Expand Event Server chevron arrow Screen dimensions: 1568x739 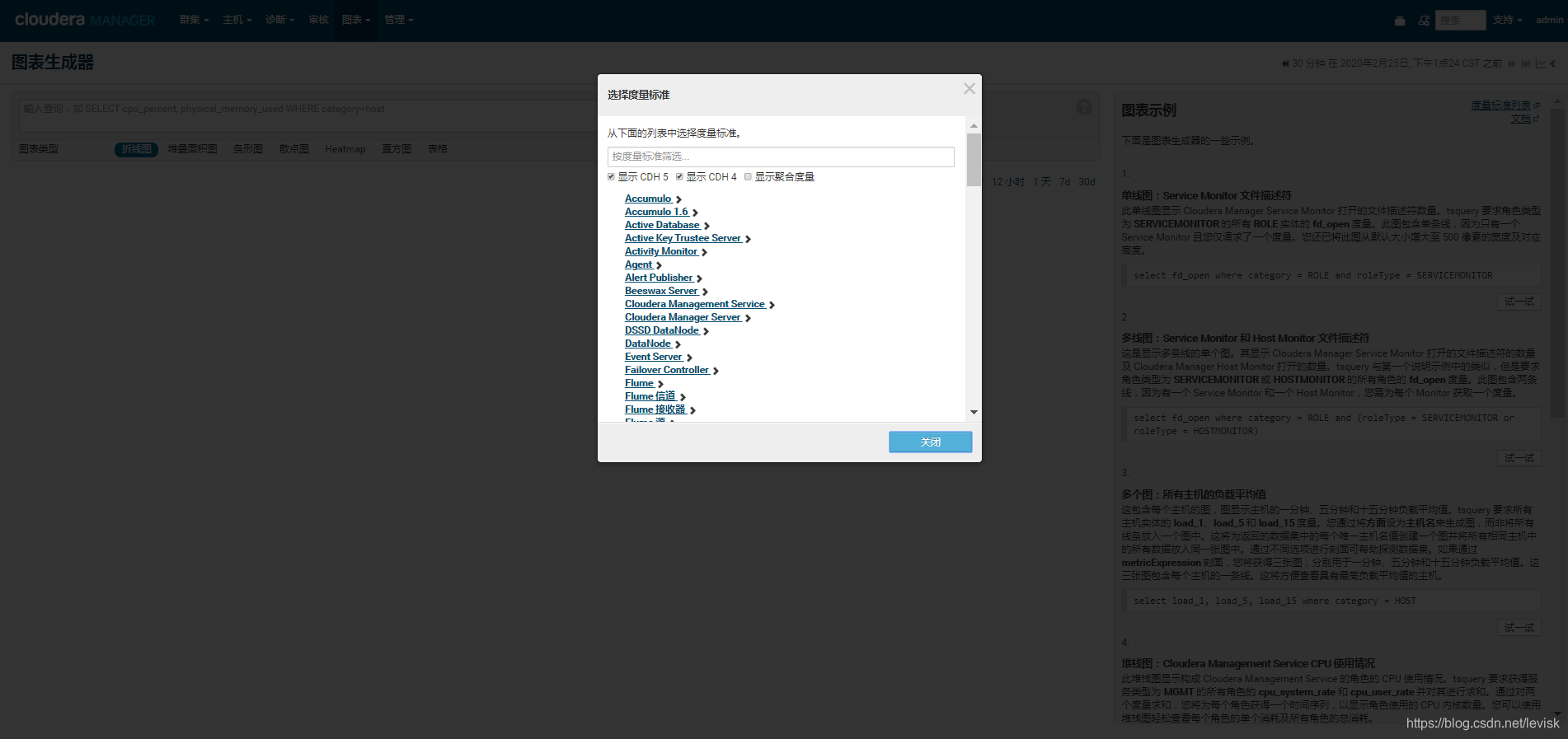point(689,358)
